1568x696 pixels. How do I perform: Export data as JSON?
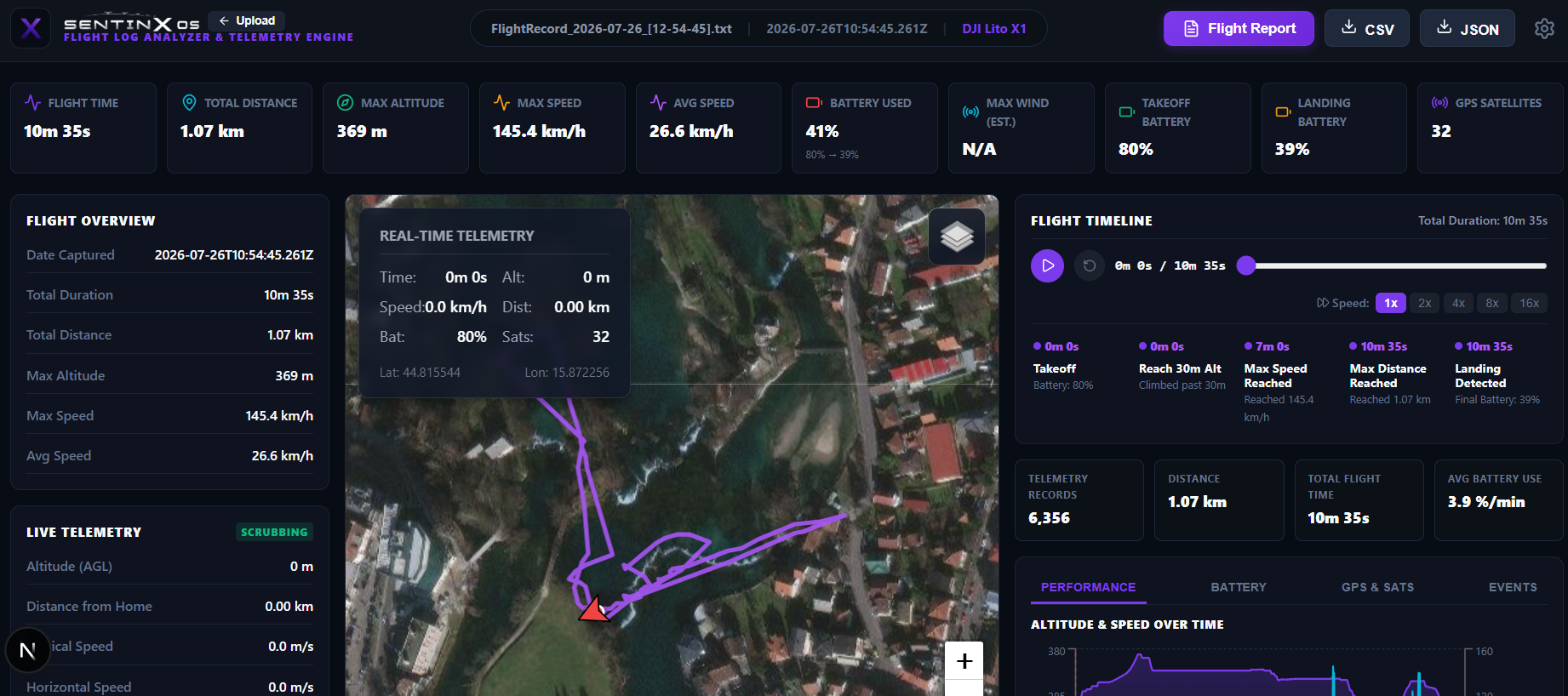(x=1468, y=29)
